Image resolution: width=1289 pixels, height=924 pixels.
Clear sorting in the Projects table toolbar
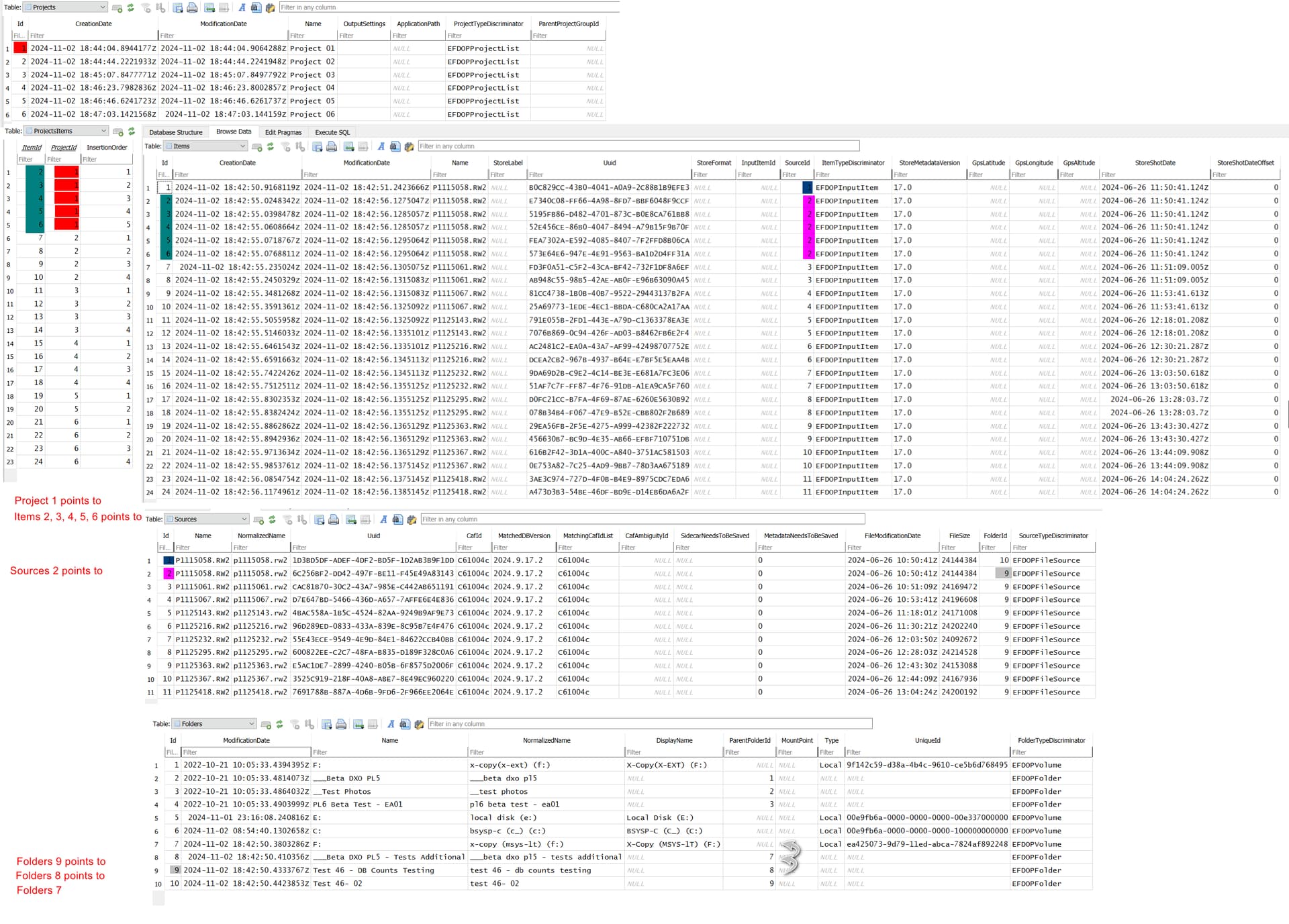click(x=160, y=7)
